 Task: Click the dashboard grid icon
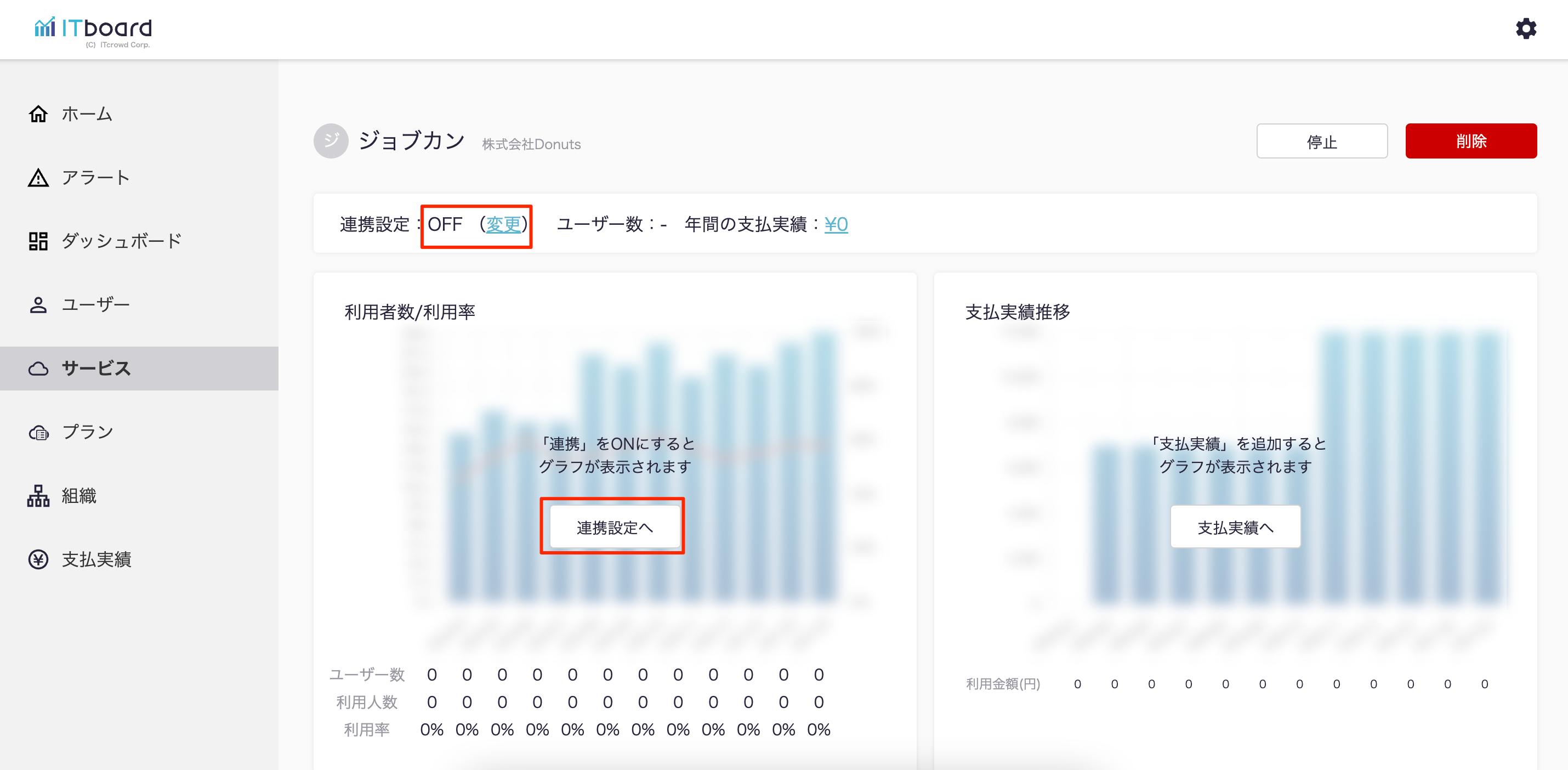38,241
